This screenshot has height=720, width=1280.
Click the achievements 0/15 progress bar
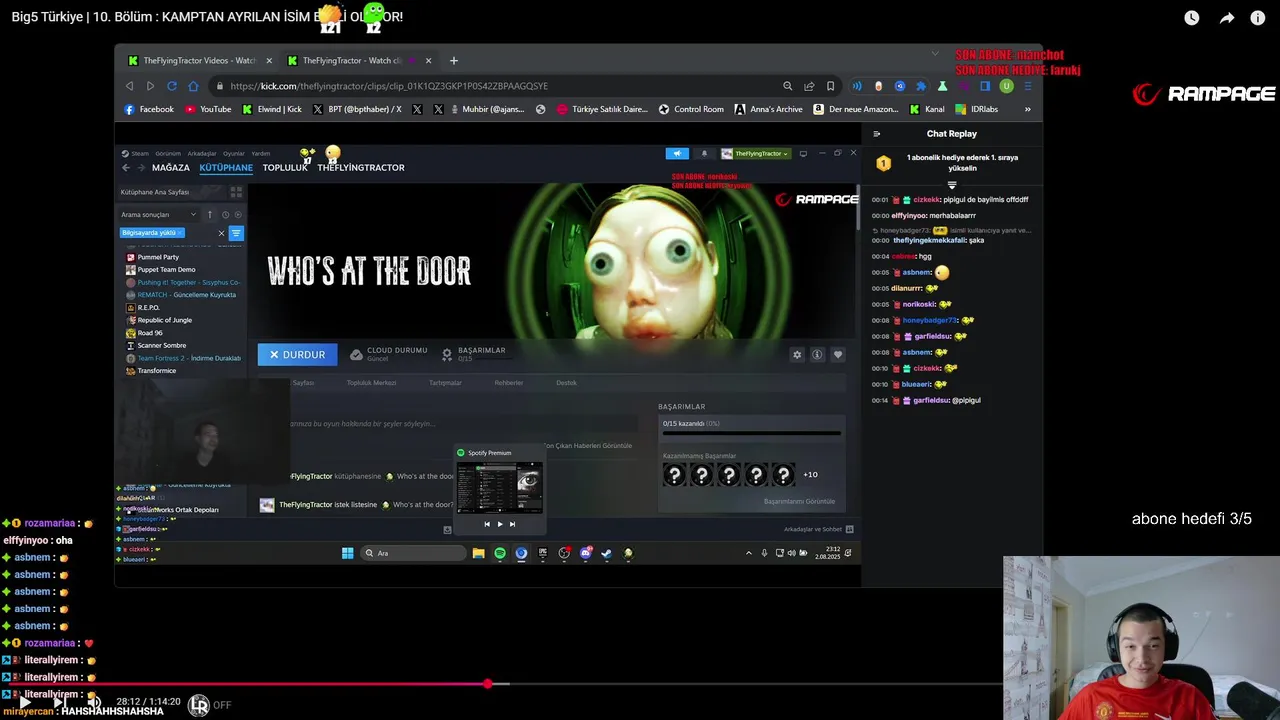pos(751,433)
